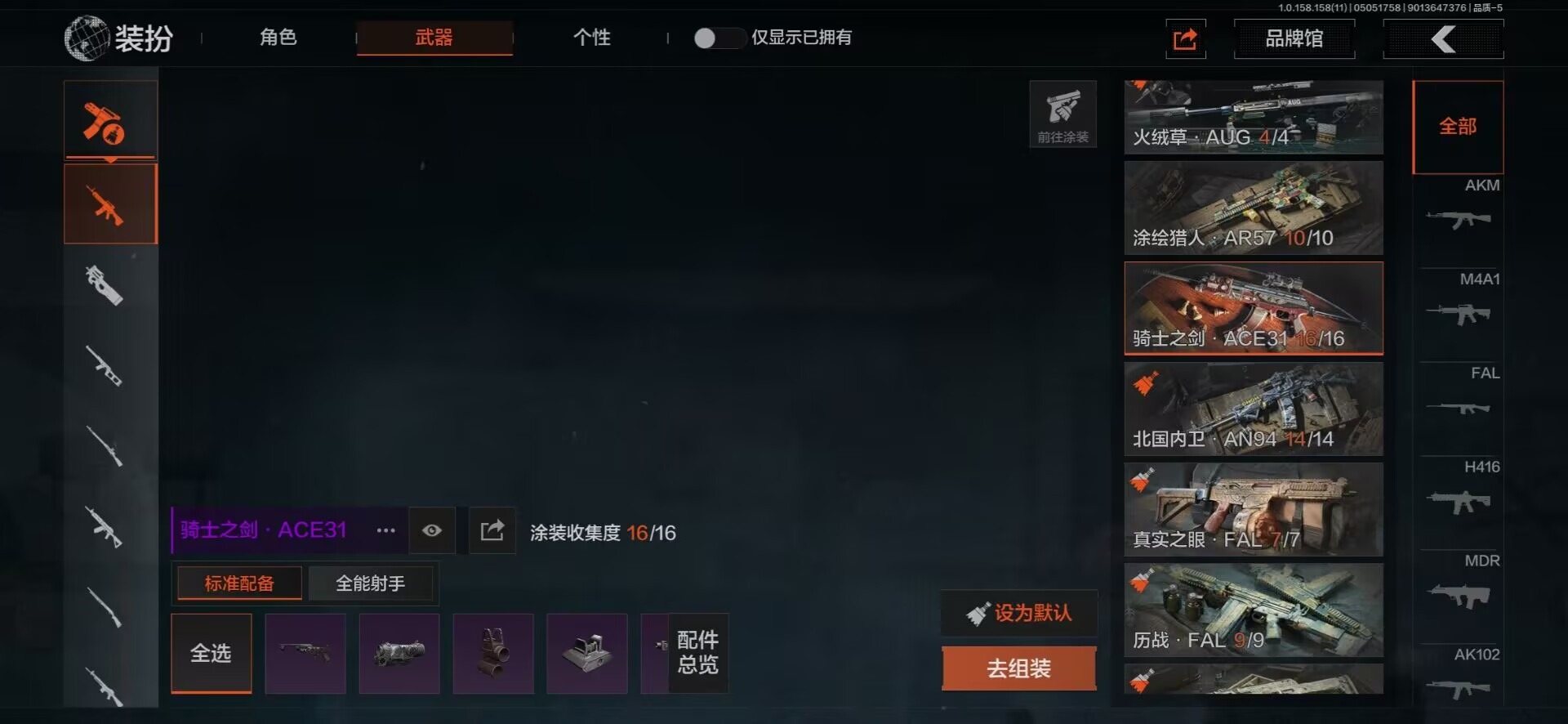1568x724 pixels.
Task: Go back using the arrow icon
Action: [x=1443, y=38]
